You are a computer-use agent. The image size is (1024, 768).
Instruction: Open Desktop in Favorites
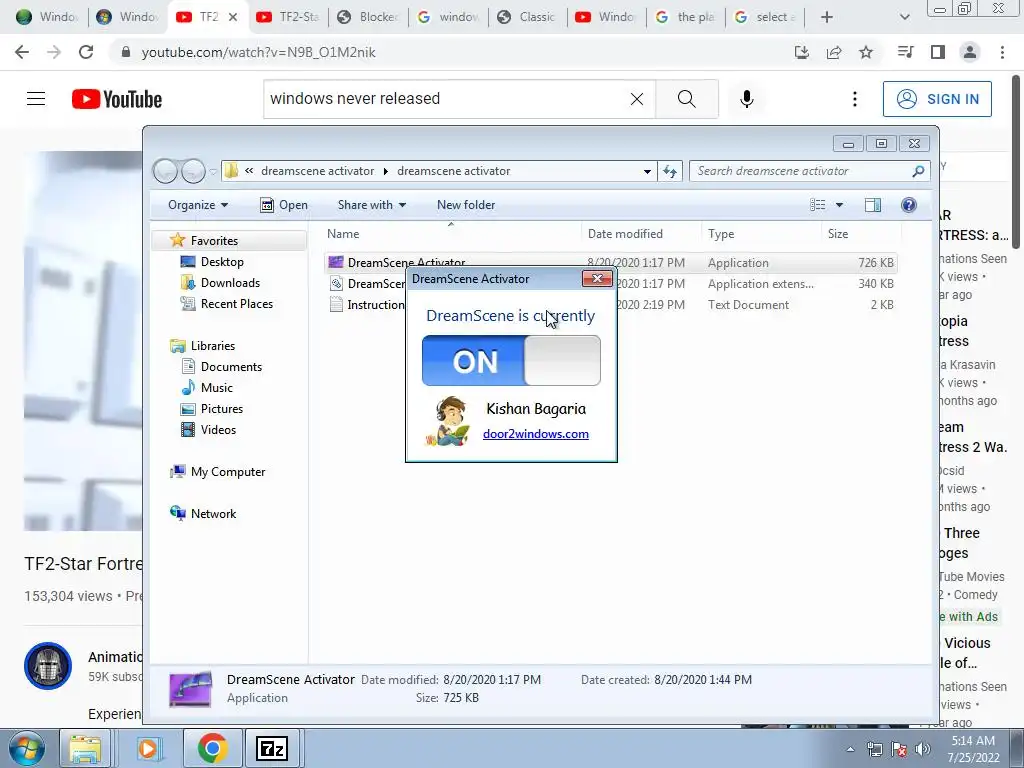coord(222,262)
